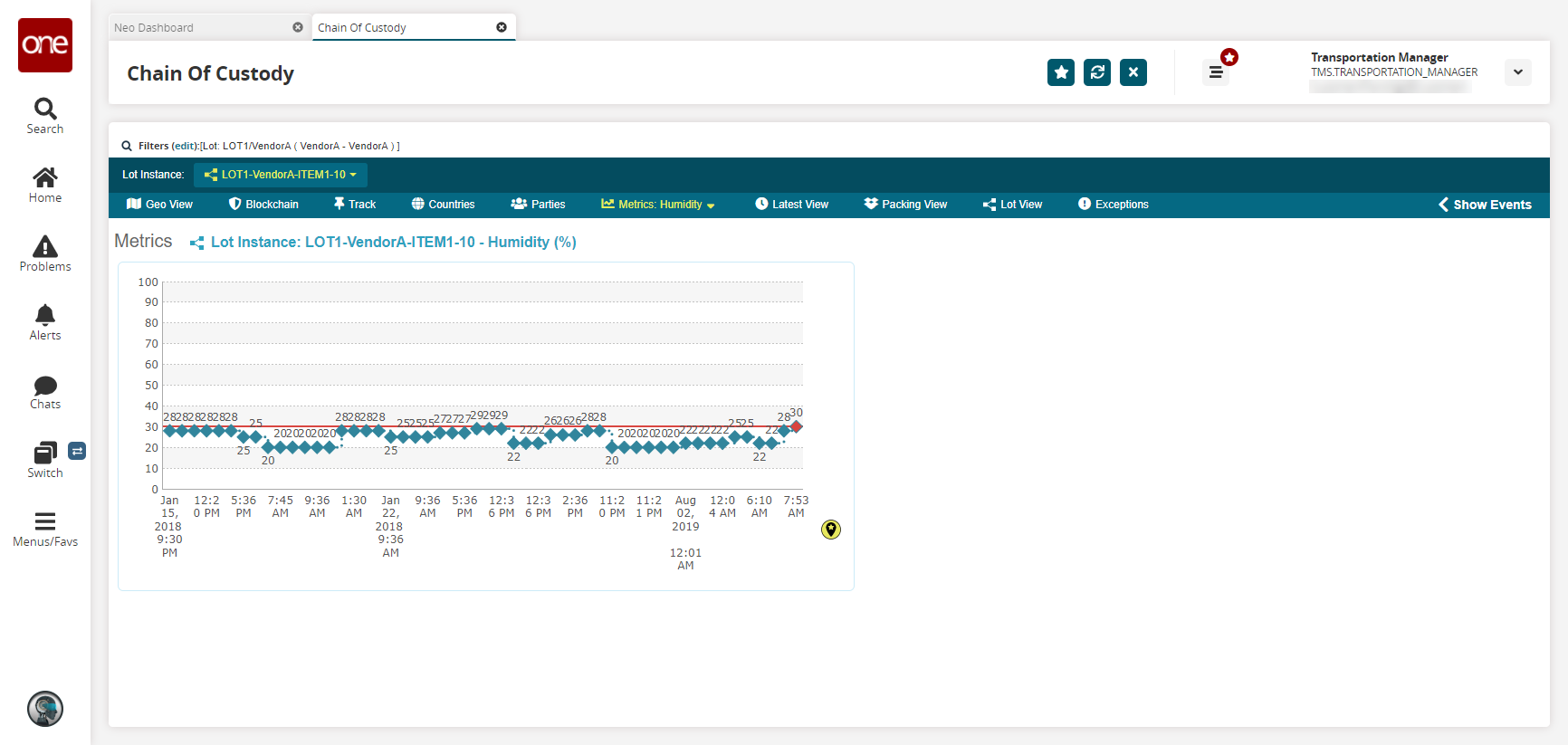The width and height of the screenshot is (1568, 745).
Task: Refresh the Chain Of Custody page
Action: [1097, 72]
